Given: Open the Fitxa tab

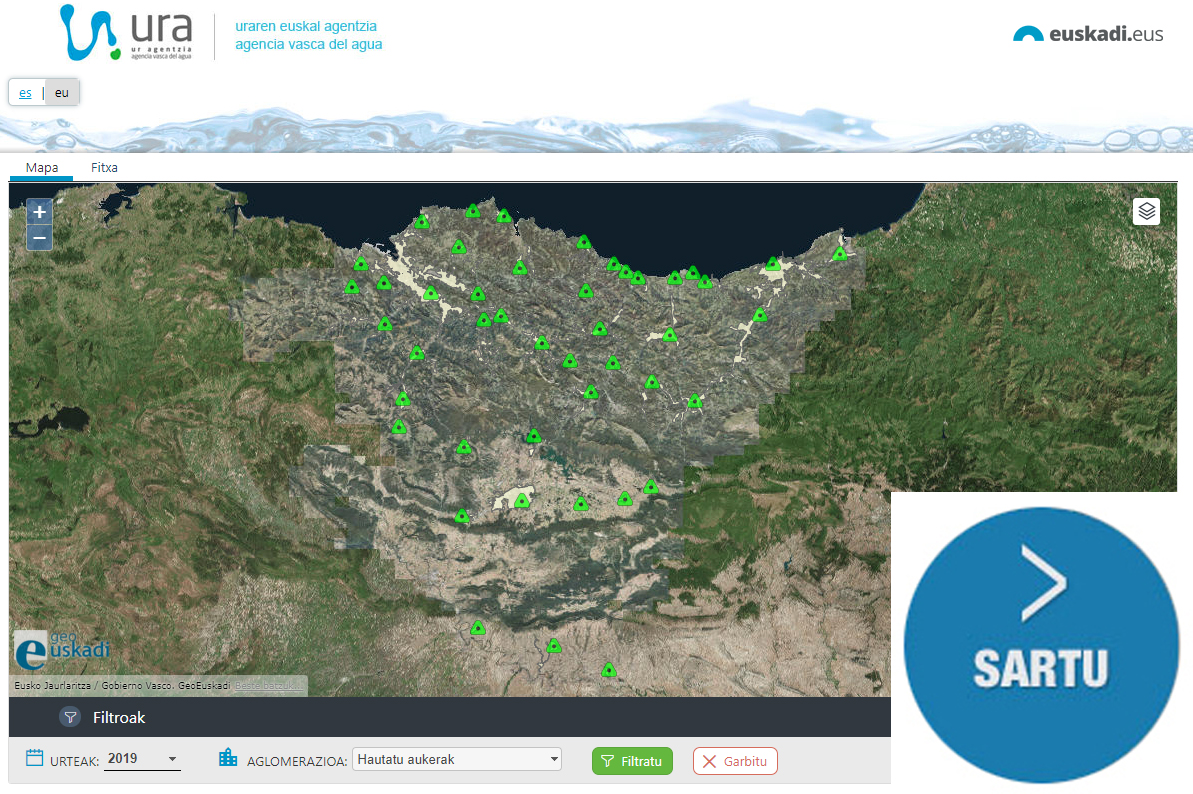Looking at the screenshot, I should click(104, 168).
